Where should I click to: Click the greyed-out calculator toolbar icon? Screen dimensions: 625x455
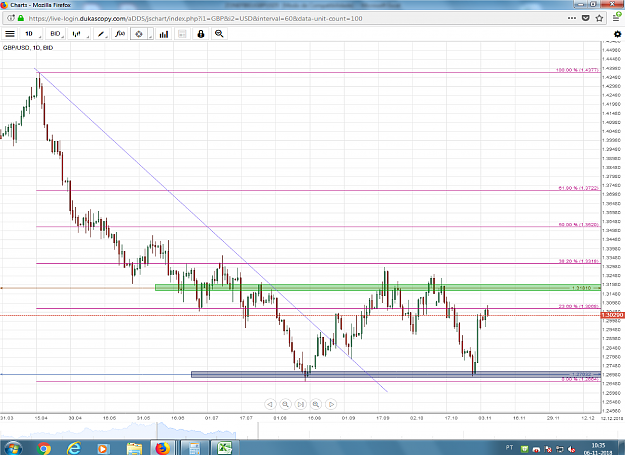tap(182, 34)
